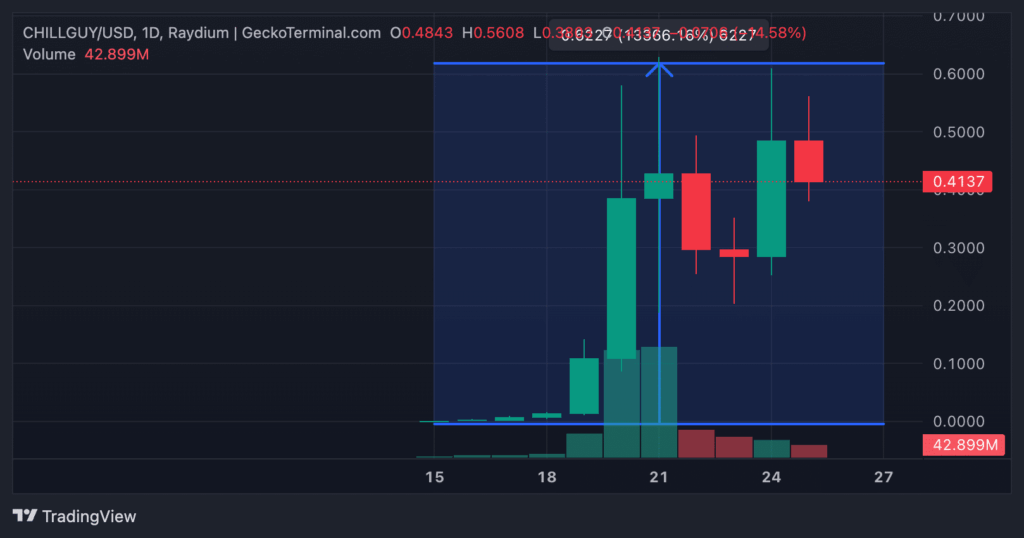Select the tall green candle body on day 20
This screenshot has height=538, width=1024.
621,278
